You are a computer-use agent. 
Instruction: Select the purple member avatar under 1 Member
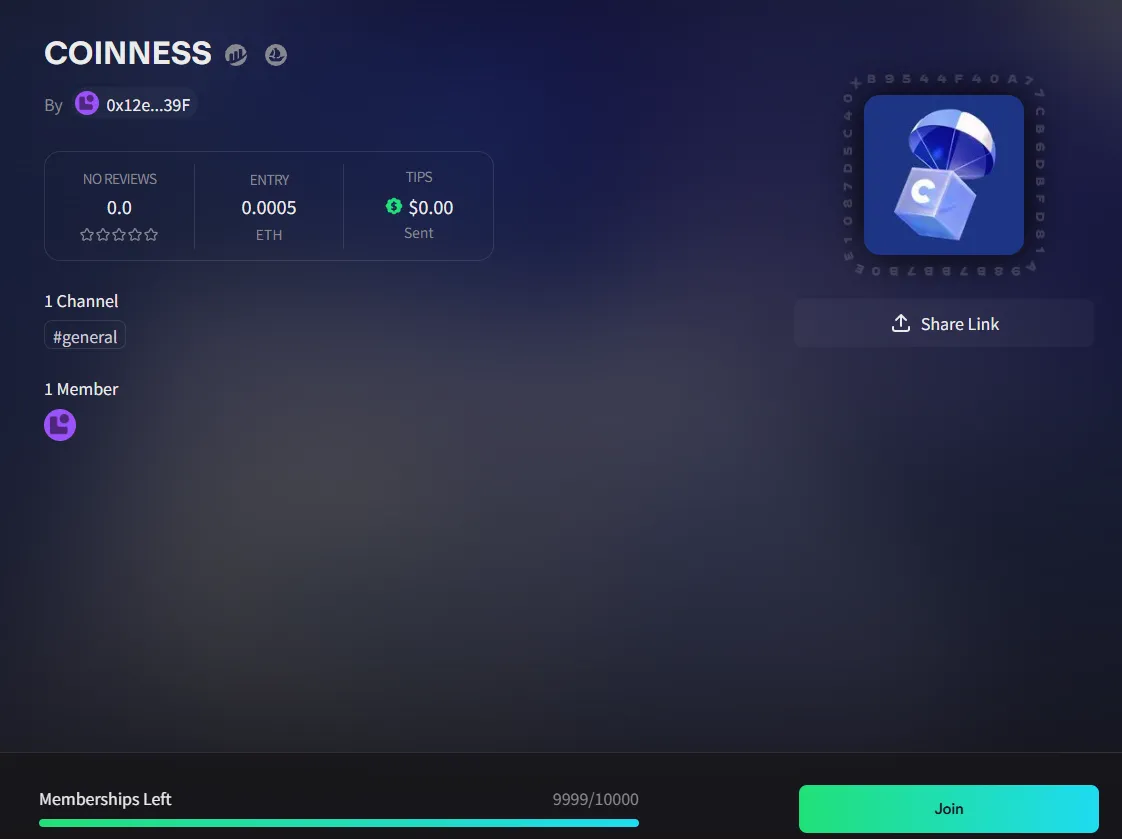click(x=60, y=425)
